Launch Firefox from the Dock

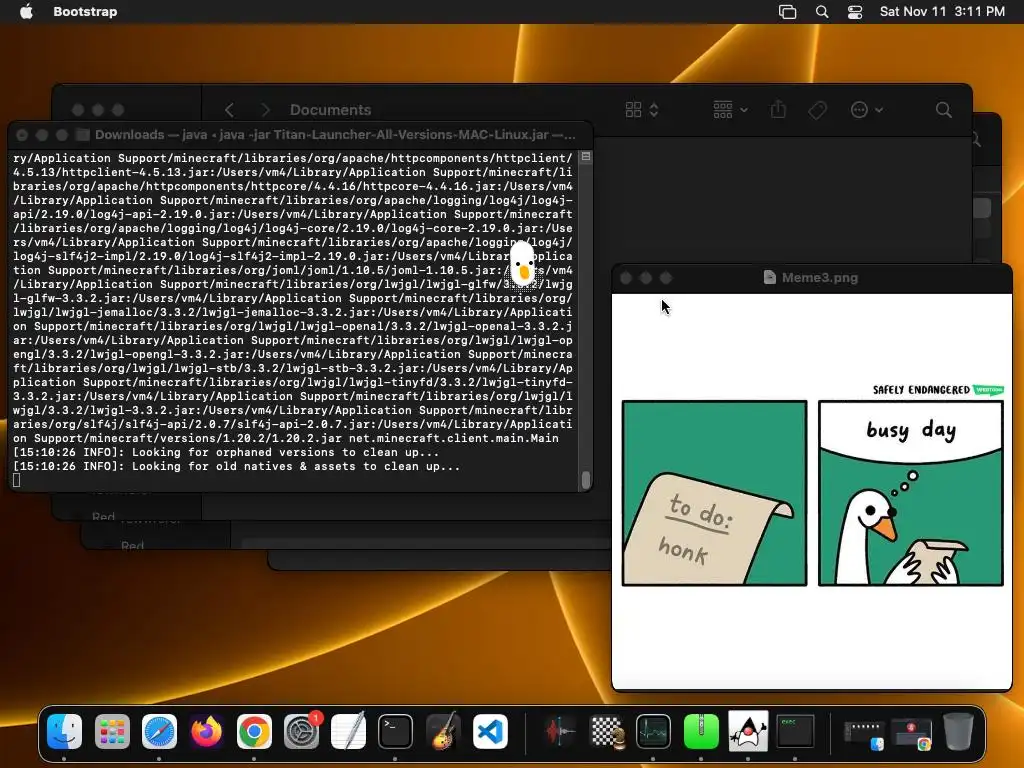(x=206, y=731)
